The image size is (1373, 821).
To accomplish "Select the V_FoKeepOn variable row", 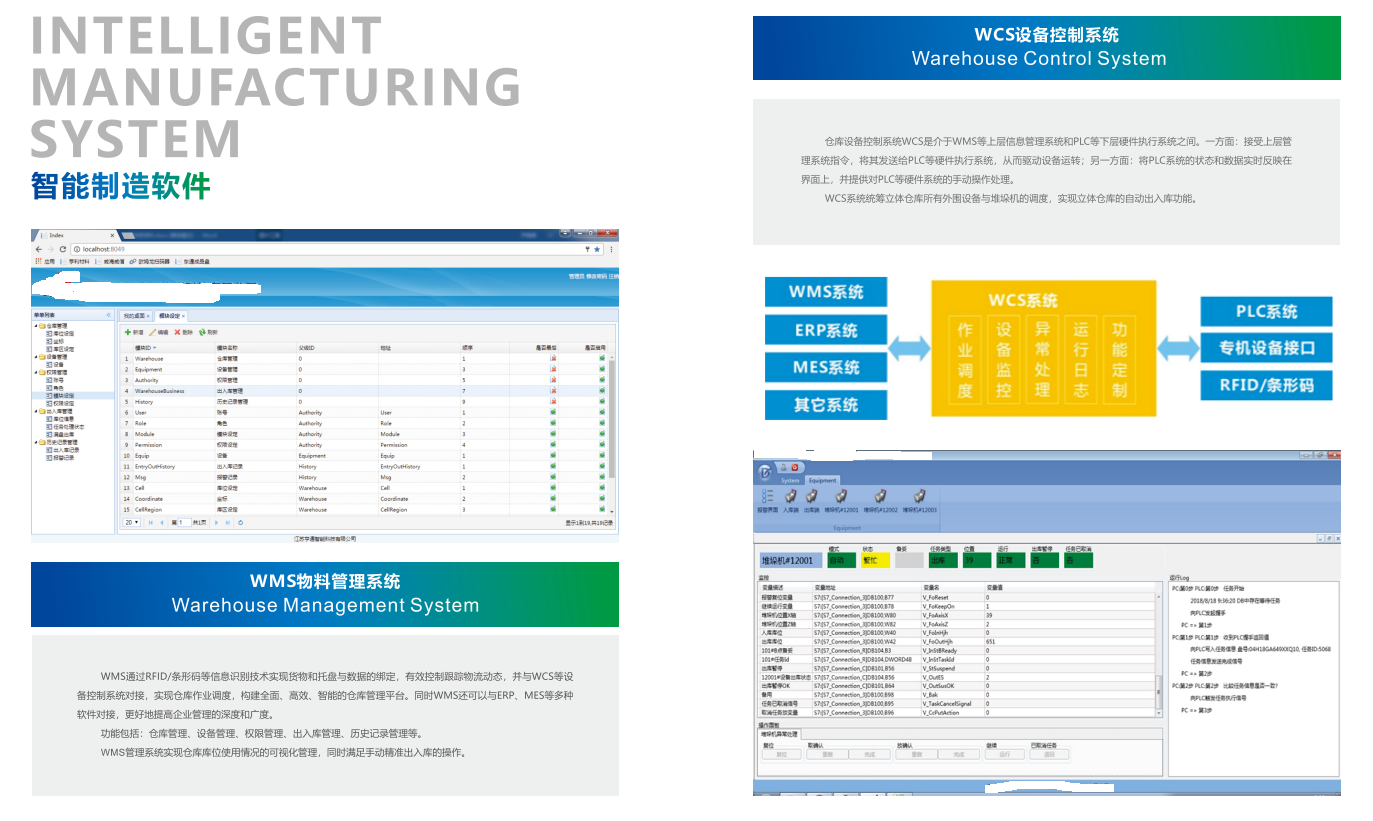I will click(957, 606).
